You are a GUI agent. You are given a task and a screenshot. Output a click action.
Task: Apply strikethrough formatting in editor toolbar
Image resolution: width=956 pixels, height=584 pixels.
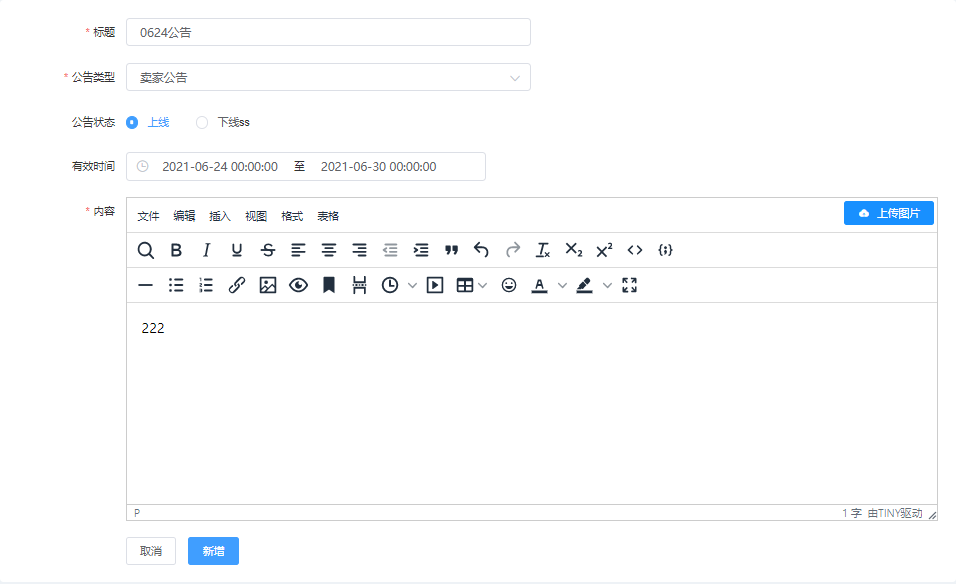click(x=267, y=250)
